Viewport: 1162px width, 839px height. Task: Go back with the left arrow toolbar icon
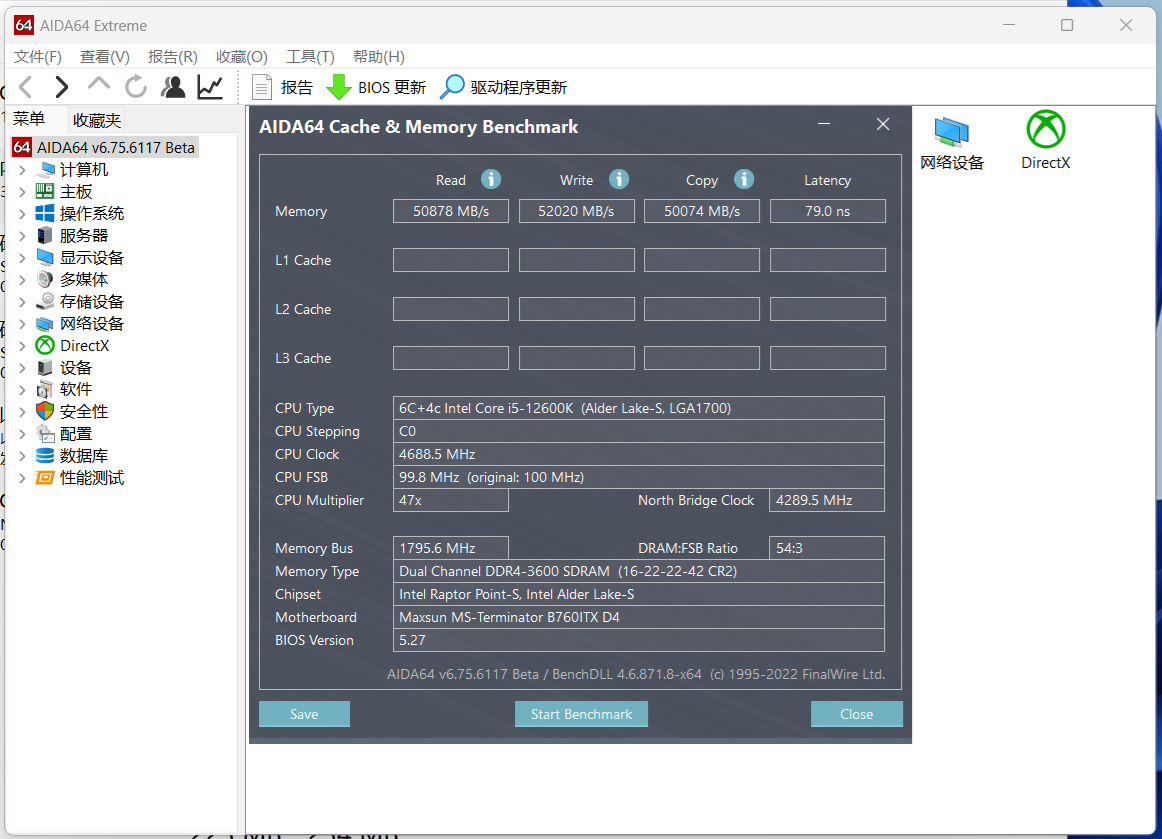click(x=26, y=87)
